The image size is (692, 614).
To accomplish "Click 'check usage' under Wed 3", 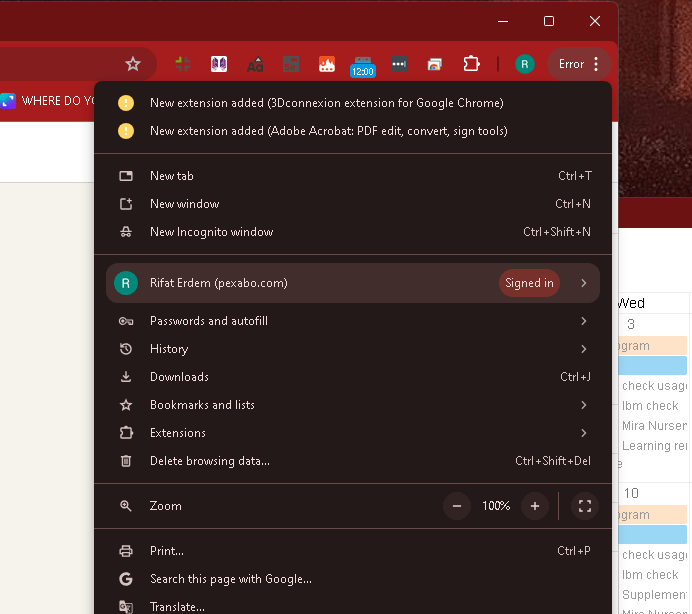I will (654, 386).
